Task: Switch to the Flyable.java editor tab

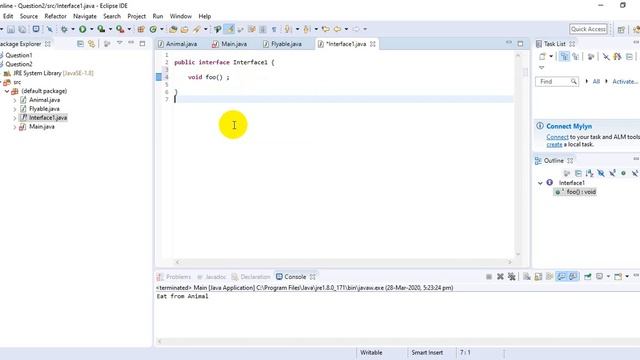Action: [282, 44]
